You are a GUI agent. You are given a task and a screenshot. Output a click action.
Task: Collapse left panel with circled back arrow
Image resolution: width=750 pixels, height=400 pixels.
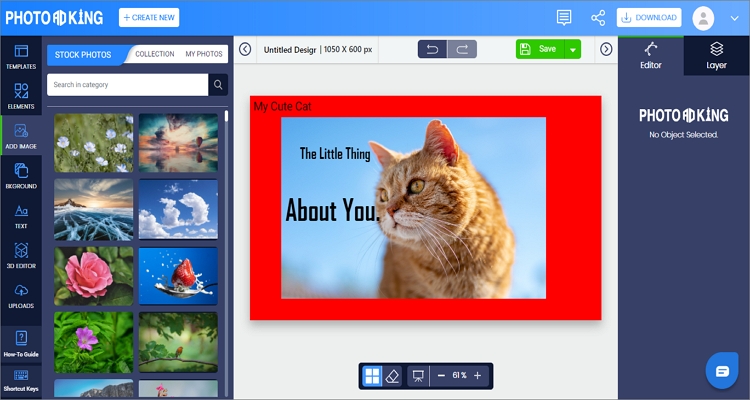click(245, 49)
